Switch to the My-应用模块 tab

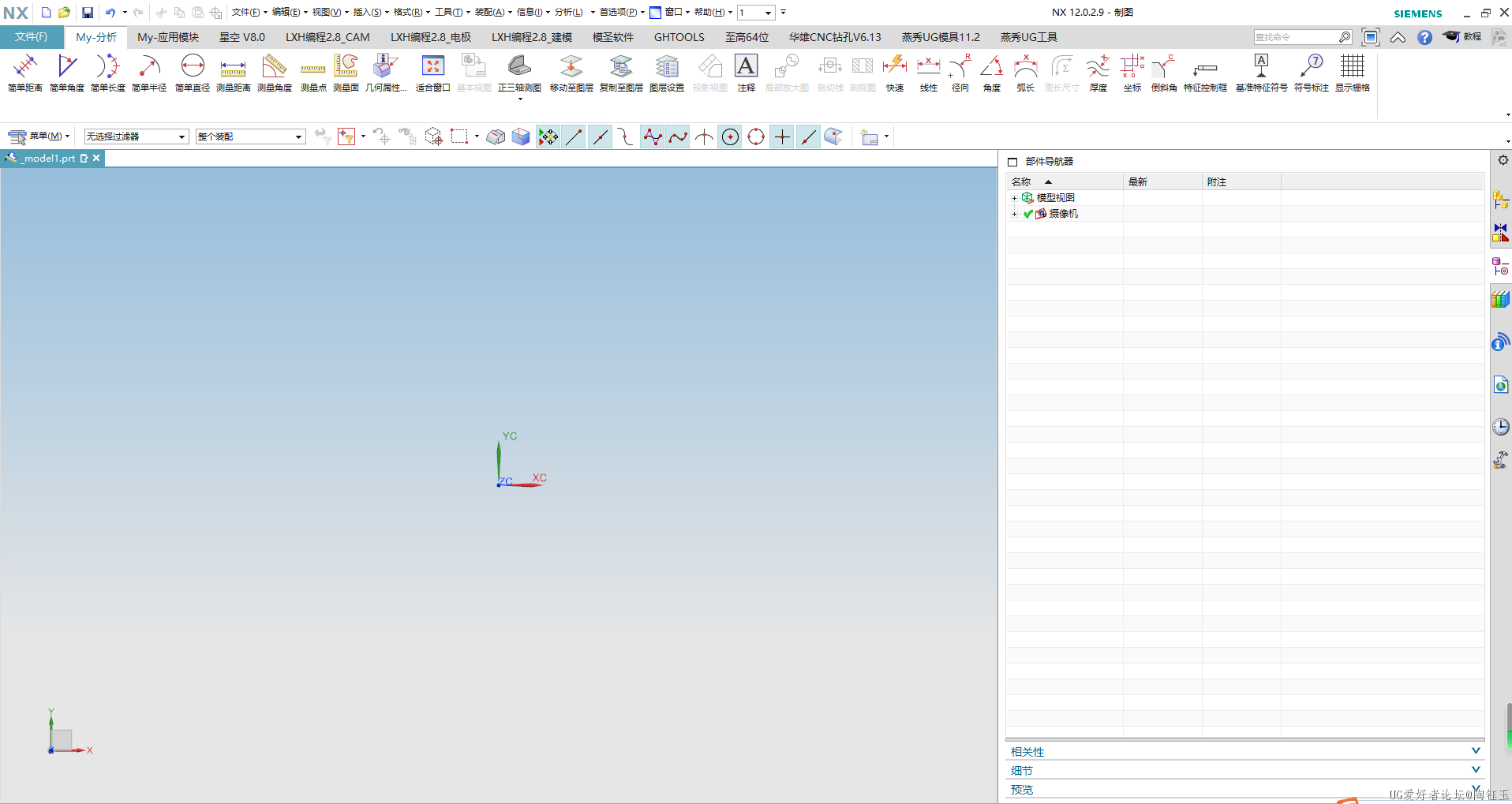point(168,37)
